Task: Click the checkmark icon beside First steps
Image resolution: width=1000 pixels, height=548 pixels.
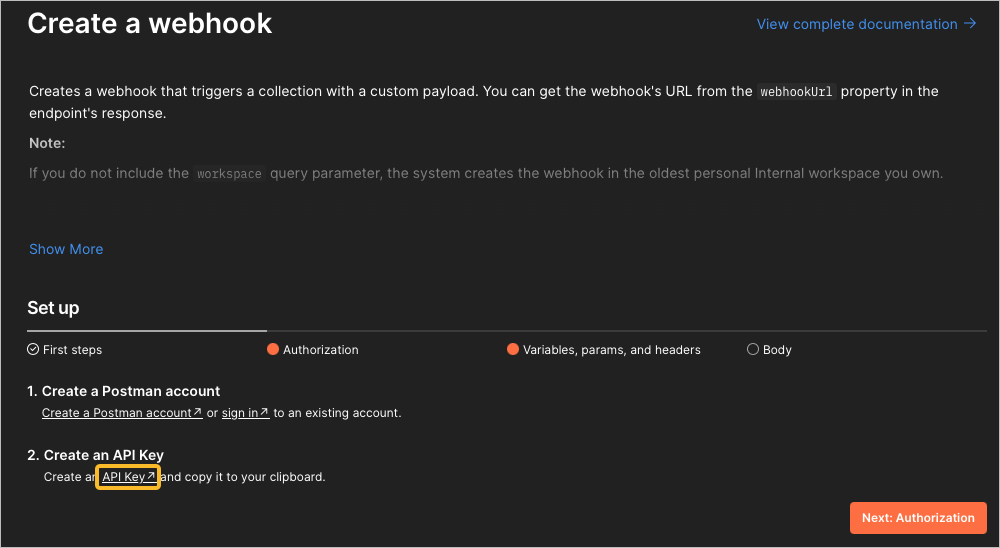Action: [x=33, y=350]
